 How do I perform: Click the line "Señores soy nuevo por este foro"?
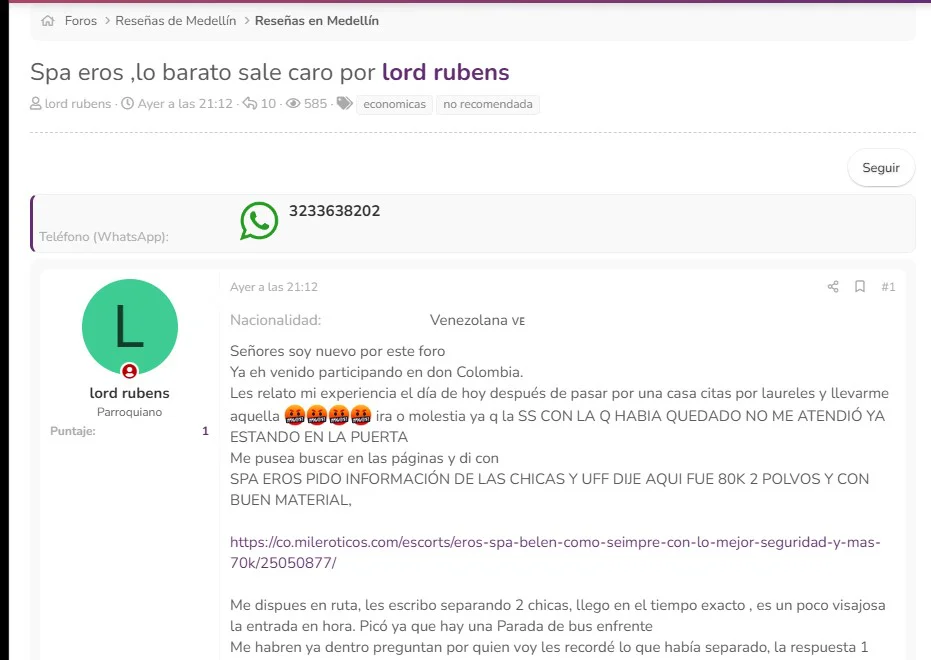[x=337, y=351]
